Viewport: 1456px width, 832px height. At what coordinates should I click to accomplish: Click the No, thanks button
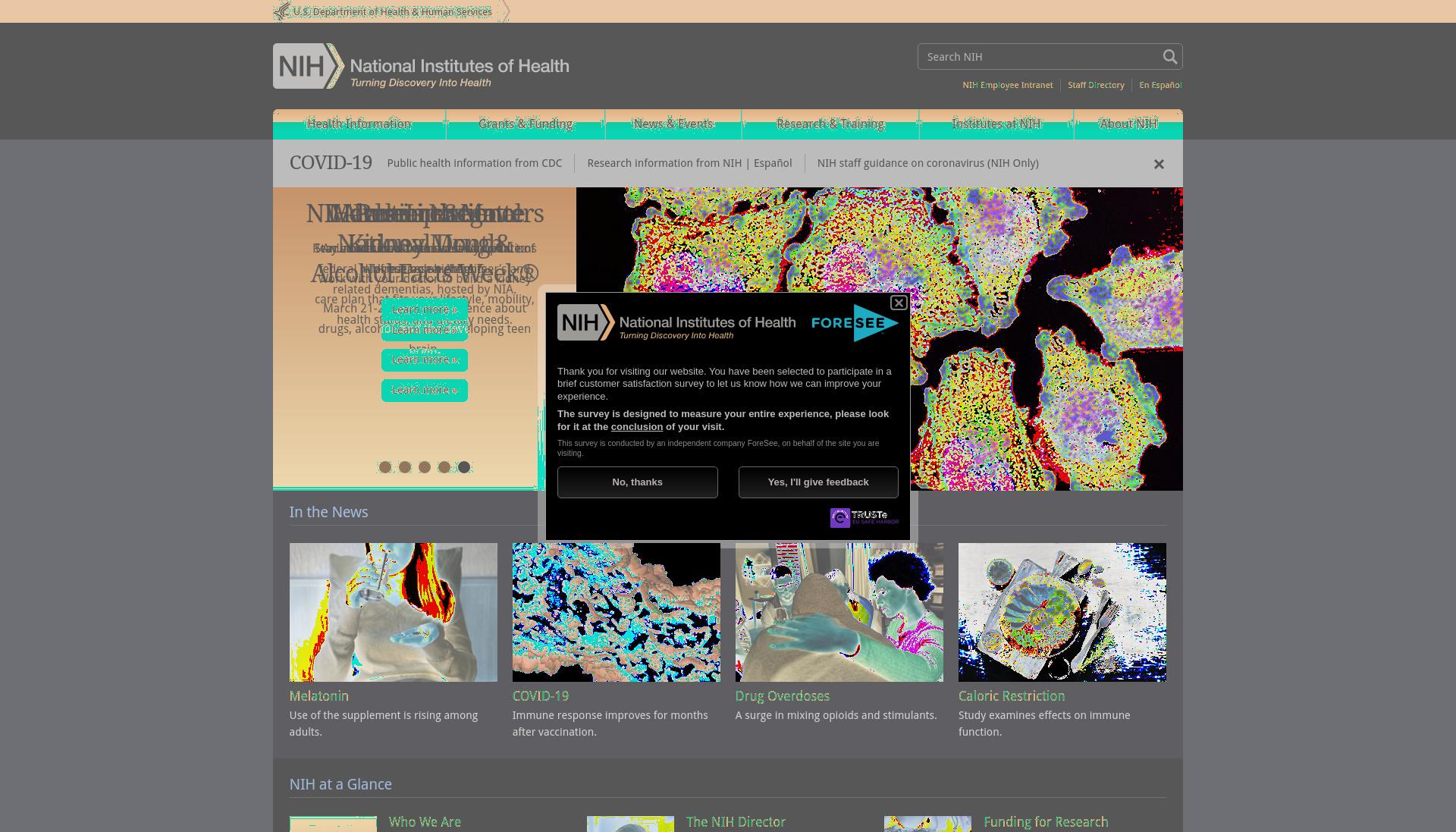[x=638, y=482]
